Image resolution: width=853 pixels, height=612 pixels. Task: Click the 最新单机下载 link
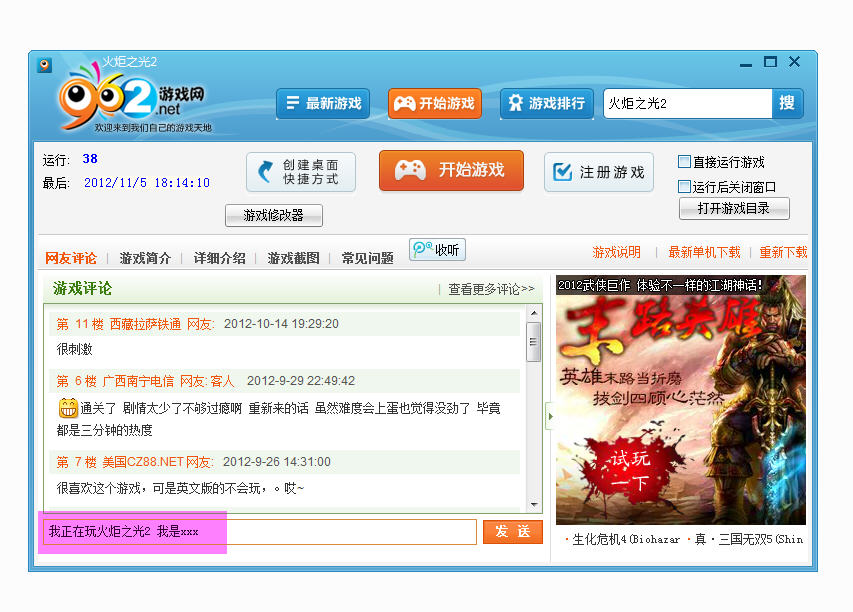704,252
